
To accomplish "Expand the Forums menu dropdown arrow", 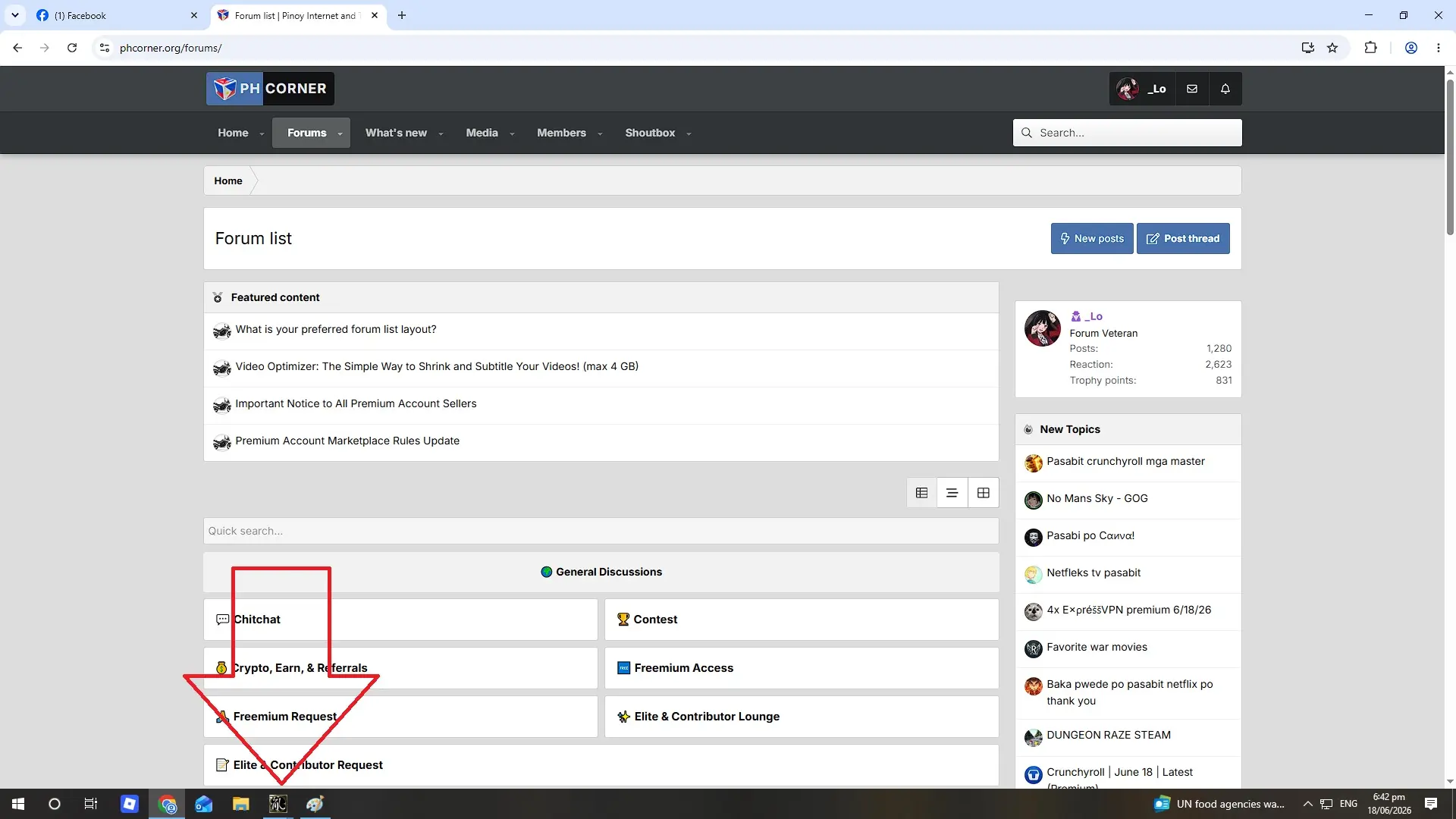I will point(340,133).
